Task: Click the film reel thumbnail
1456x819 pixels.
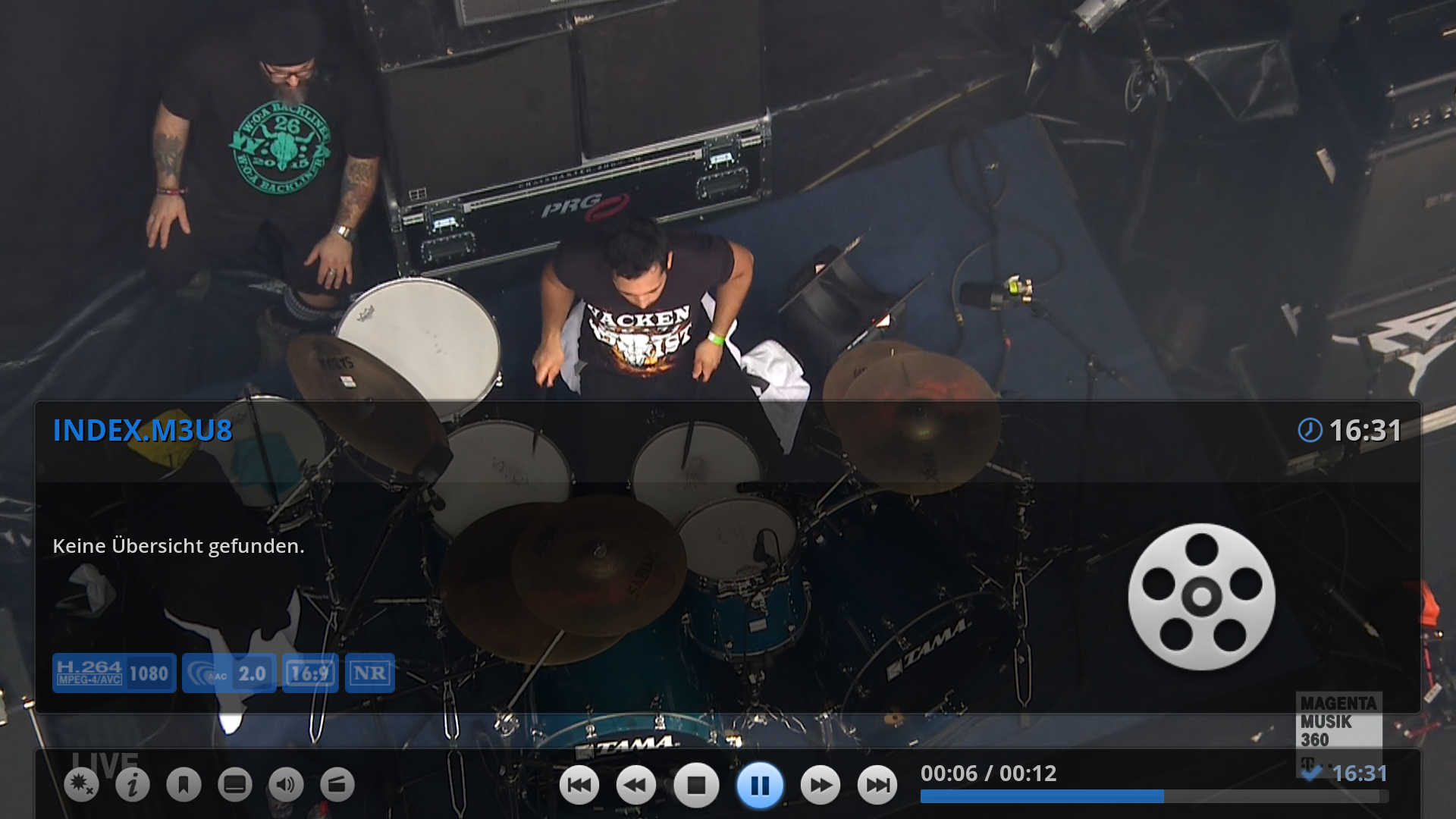Action: (x=1202, y=597)
